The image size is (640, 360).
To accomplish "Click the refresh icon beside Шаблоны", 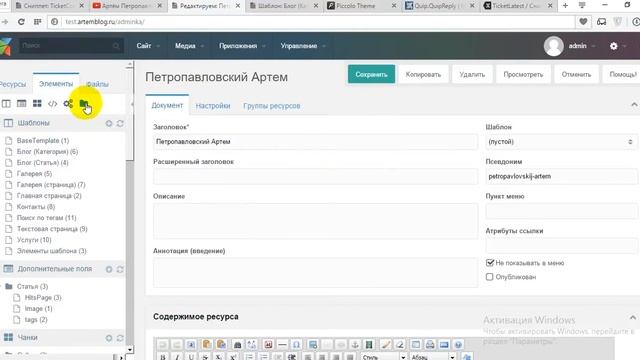I will pos(120,123).
